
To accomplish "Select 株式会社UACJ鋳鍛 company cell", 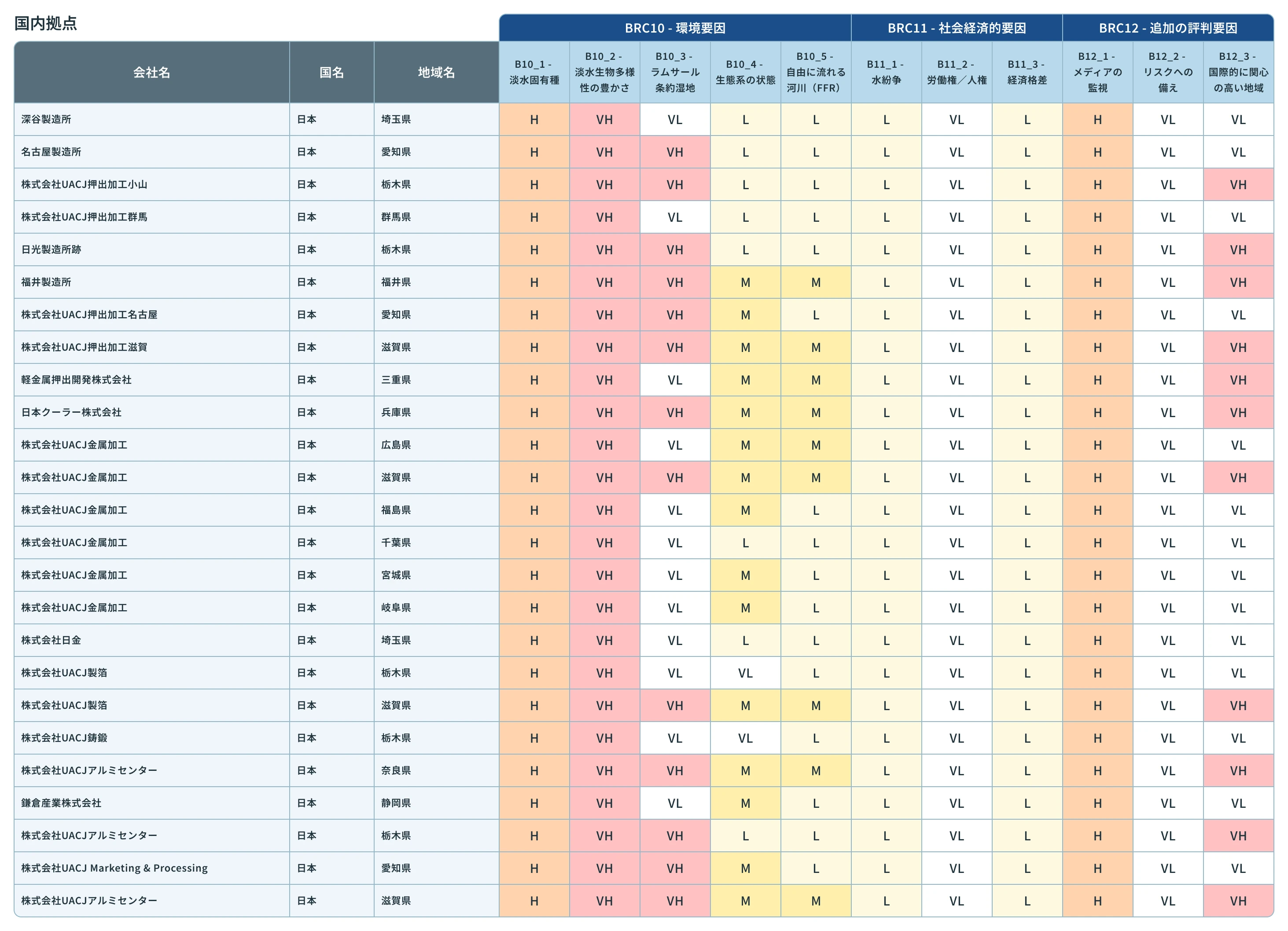I will click(x=151, y=738).
